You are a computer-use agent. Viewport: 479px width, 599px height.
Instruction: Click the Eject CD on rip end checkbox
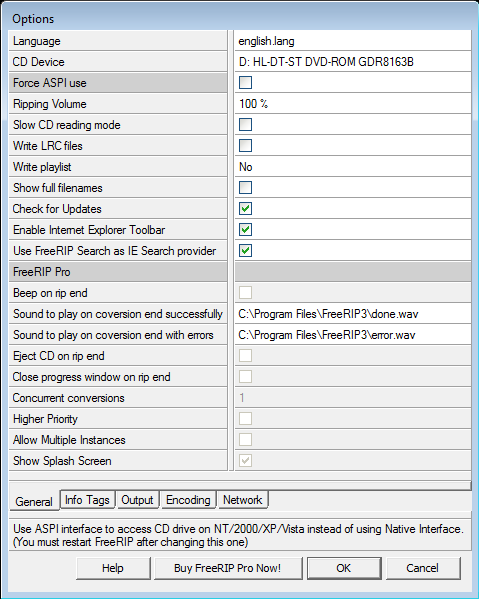245,356
